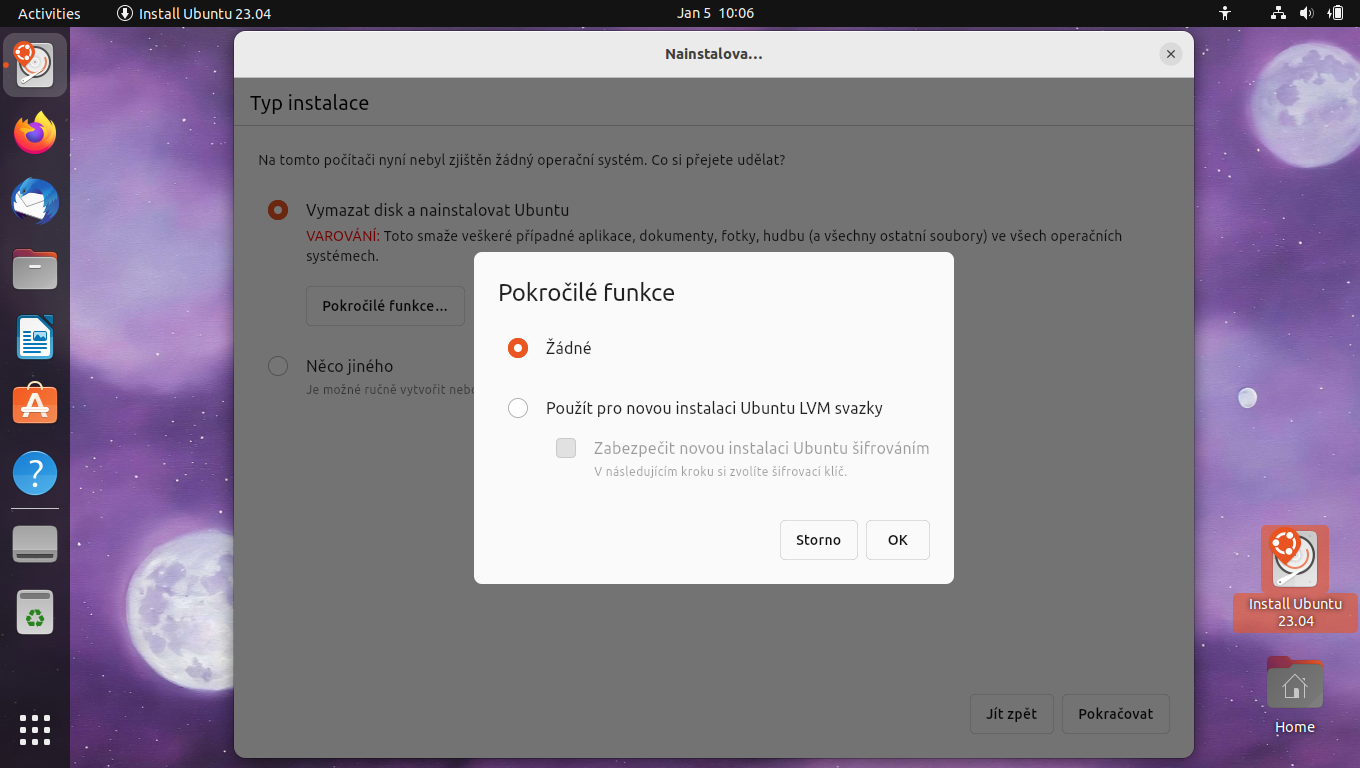Open Ubuntu Software from the dock
This screenshot has height=768, width=1360.
[34, 404]
